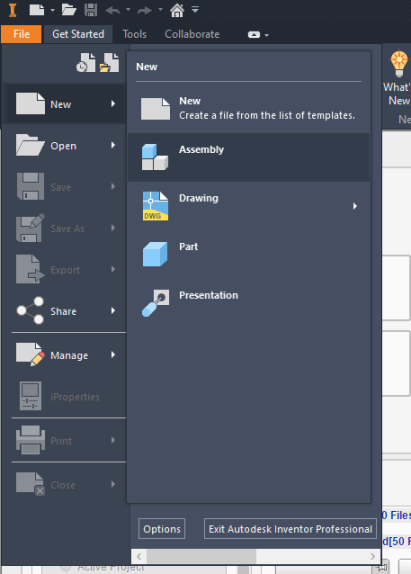Click the blank page icon beside New

coord(30,104)
